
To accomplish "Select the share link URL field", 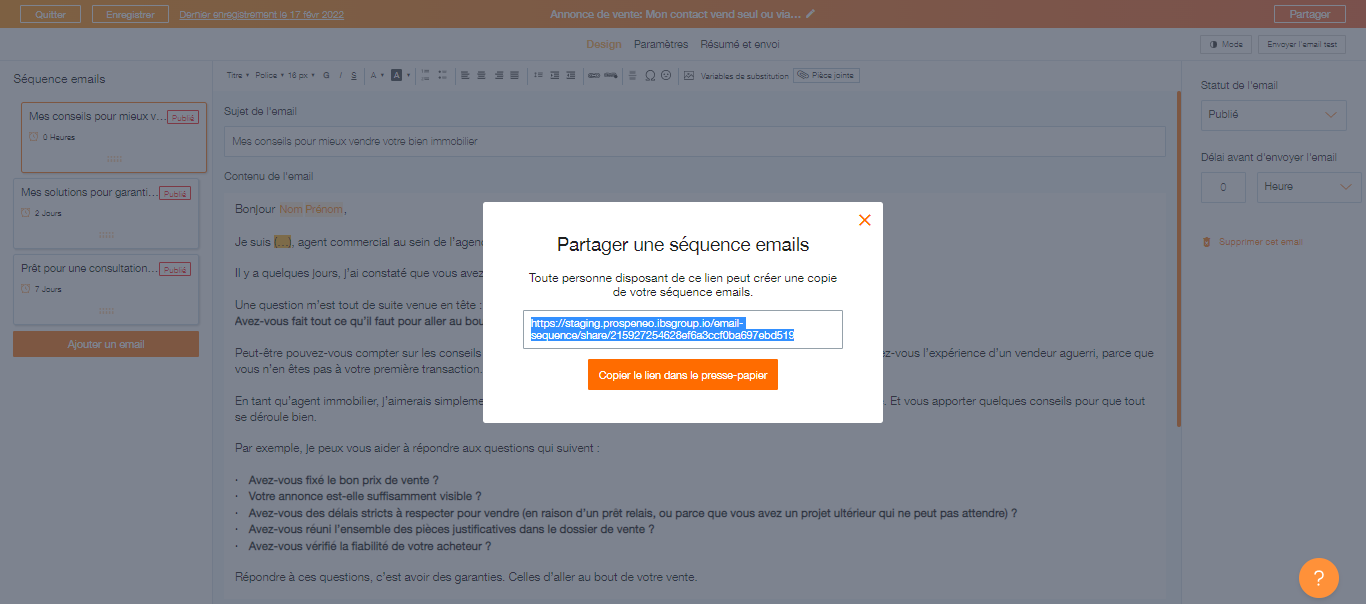I will pos(683,329).
